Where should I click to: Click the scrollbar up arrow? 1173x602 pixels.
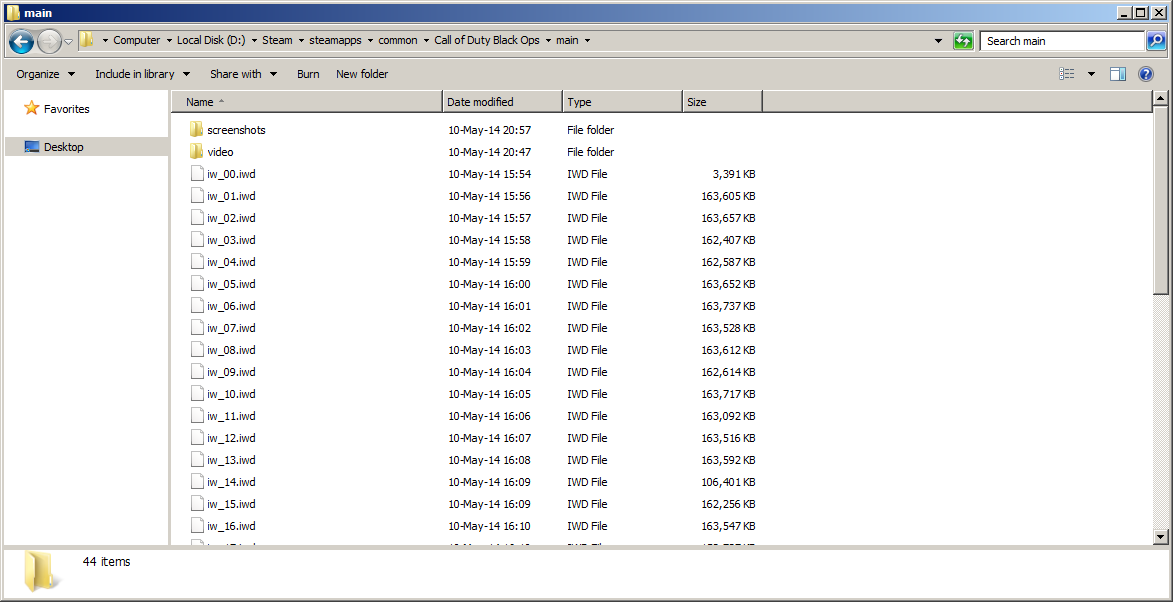1160,99
